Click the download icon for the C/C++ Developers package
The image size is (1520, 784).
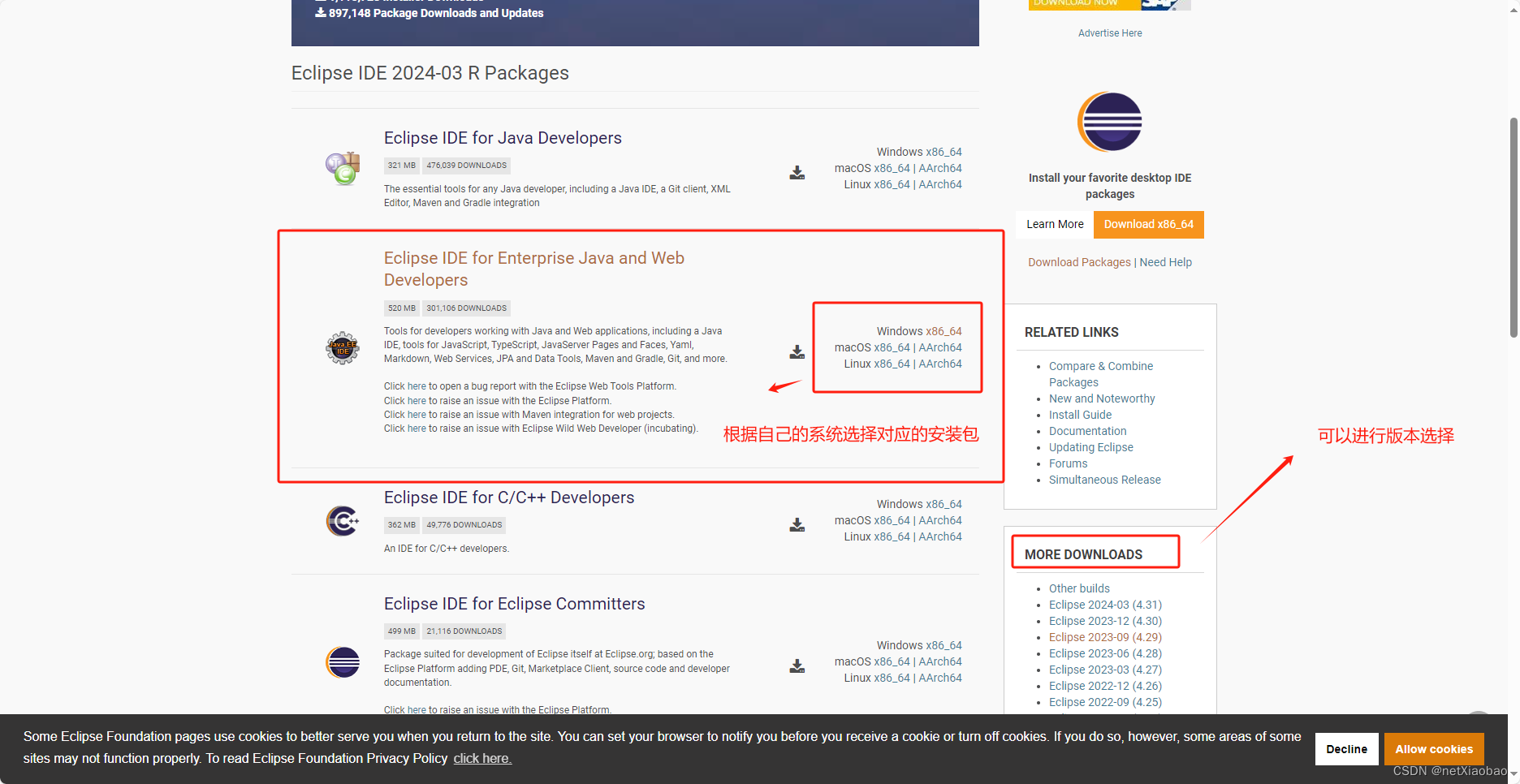pyautogui.click(x=797, y=524)
